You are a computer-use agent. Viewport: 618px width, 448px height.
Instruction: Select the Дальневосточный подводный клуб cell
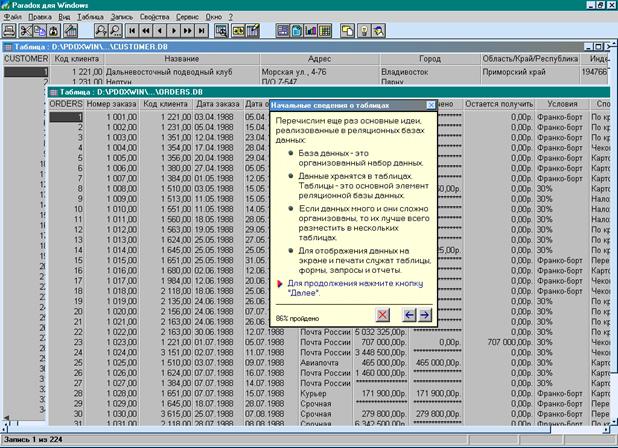point(182,72)
